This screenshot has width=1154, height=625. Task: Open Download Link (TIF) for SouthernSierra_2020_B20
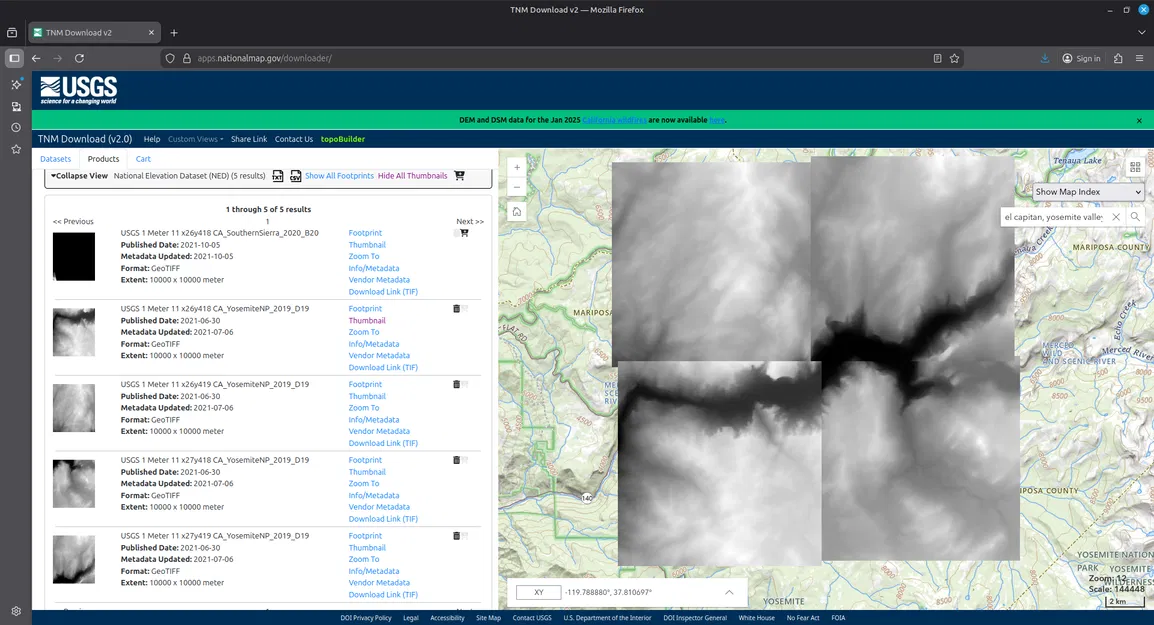pos(383,292)
